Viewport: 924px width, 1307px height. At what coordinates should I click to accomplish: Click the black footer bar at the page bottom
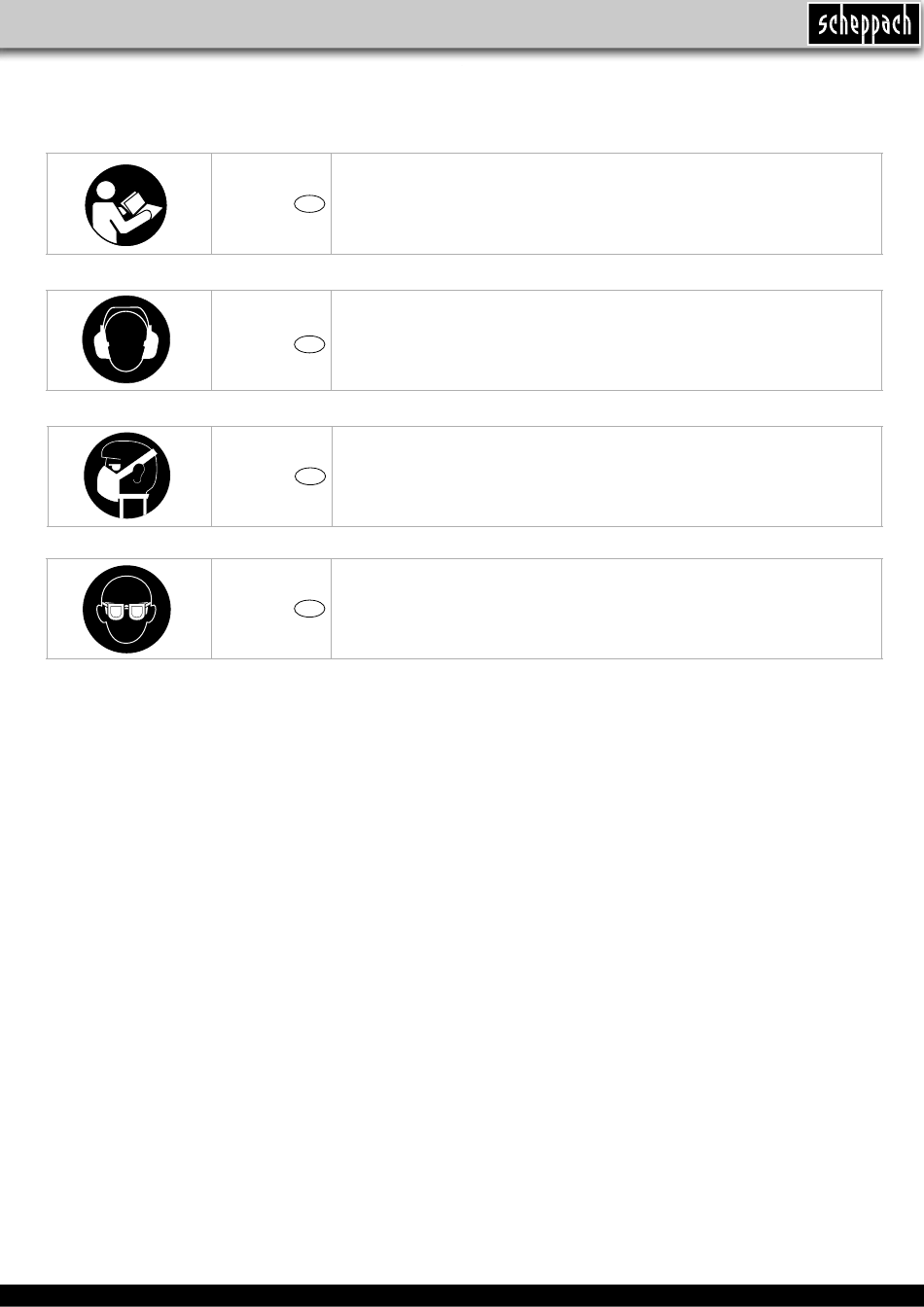tap(462, 1295)
